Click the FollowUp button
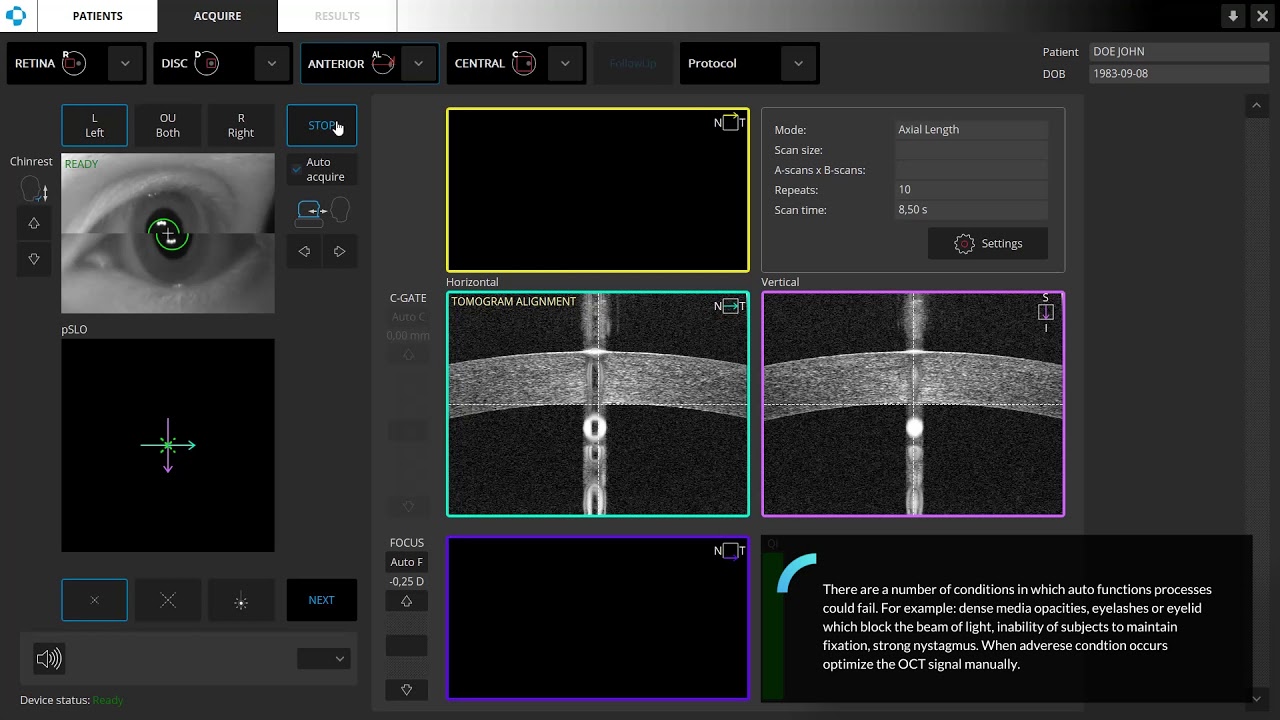 tap(632, 63)
